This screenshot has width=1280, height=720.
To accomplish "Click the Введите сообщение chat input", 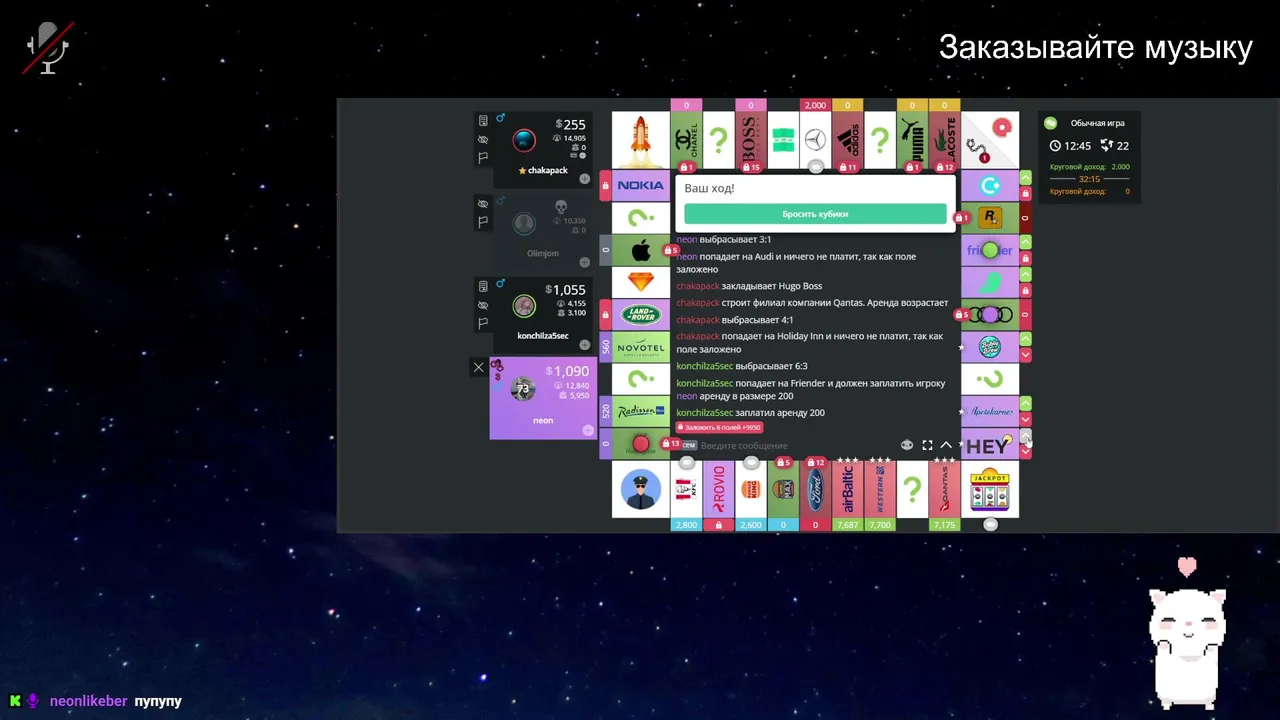I will (795, 445).
